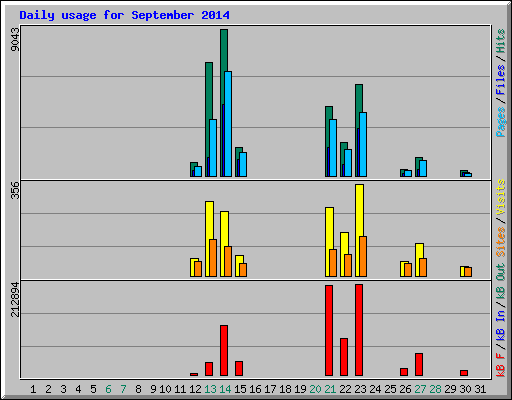Image resolution: width=512 pixels, height=400 pixels.
Task: Click the green "Hits" legend label
Action: (500, 41)
